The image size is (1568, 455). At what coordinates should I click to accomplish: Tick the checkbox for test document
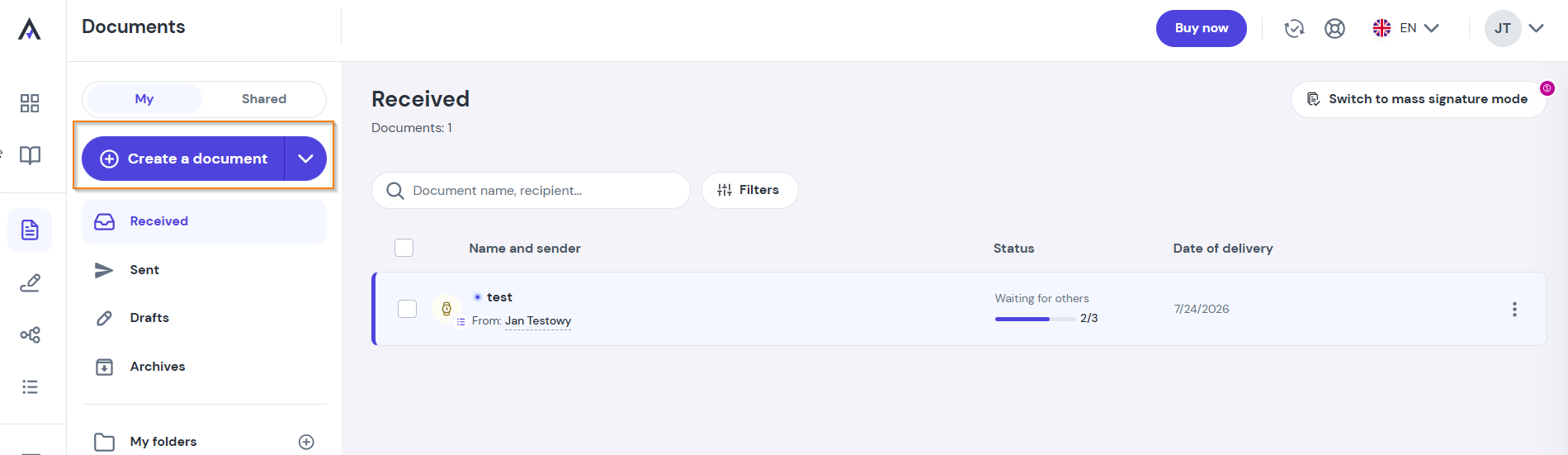(407, 309)
